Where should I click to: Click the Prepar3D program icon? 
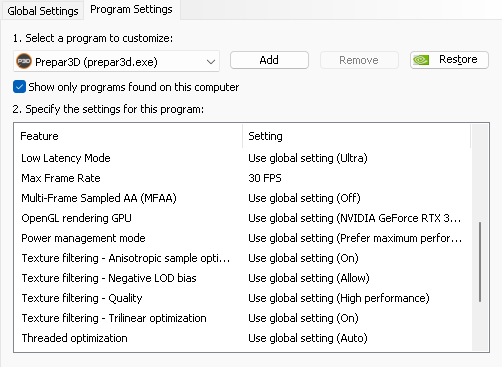coord(24,61)
